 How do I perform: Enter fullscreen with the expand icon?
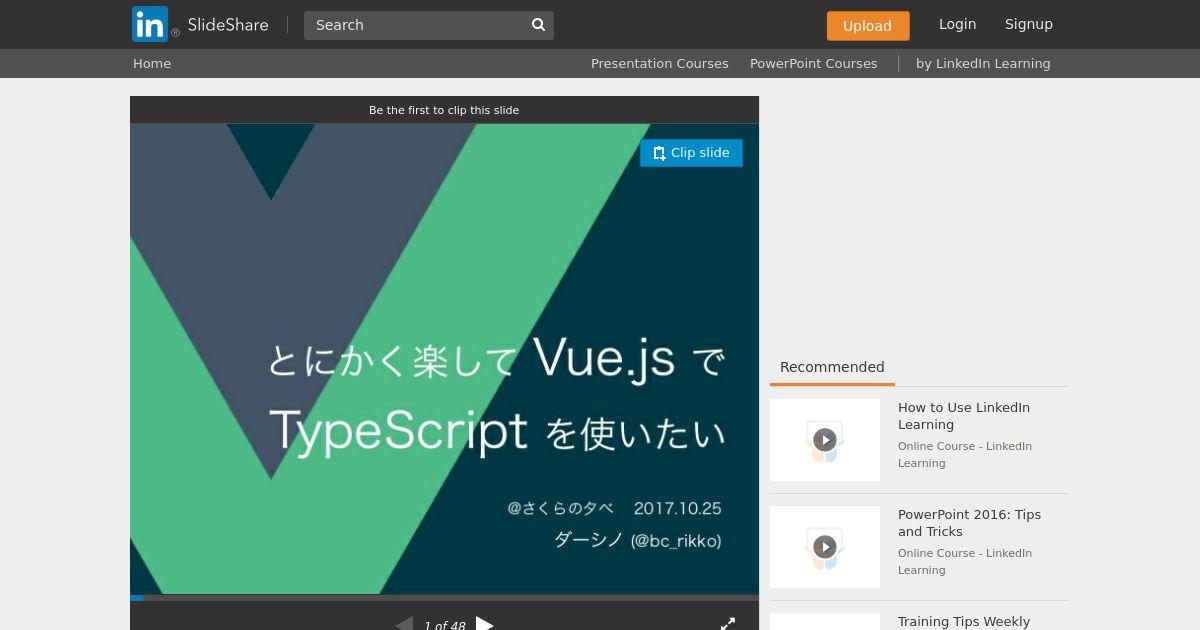(728, 623)
